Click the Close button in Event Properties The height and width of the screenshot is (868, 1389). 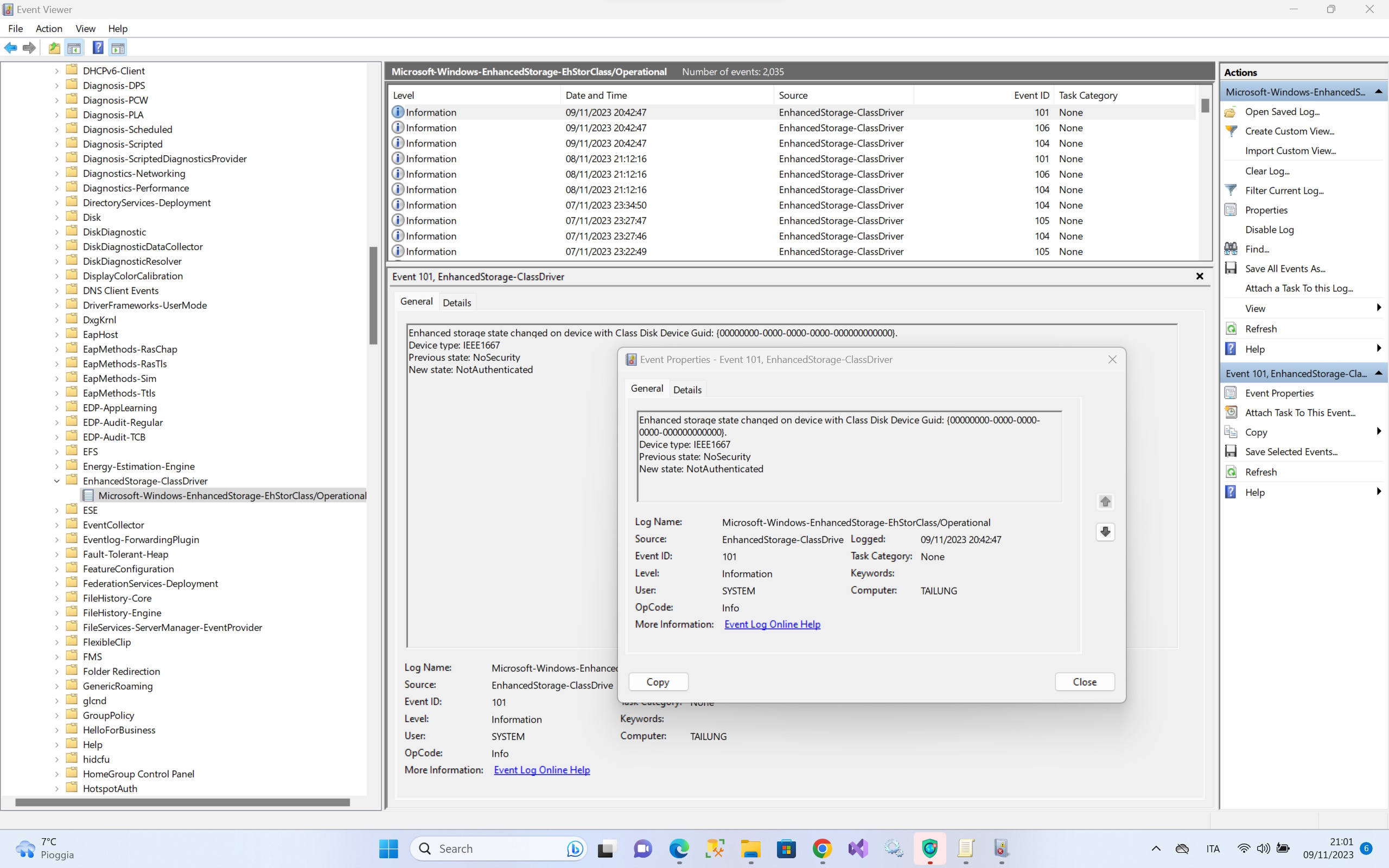[1084, 681]
